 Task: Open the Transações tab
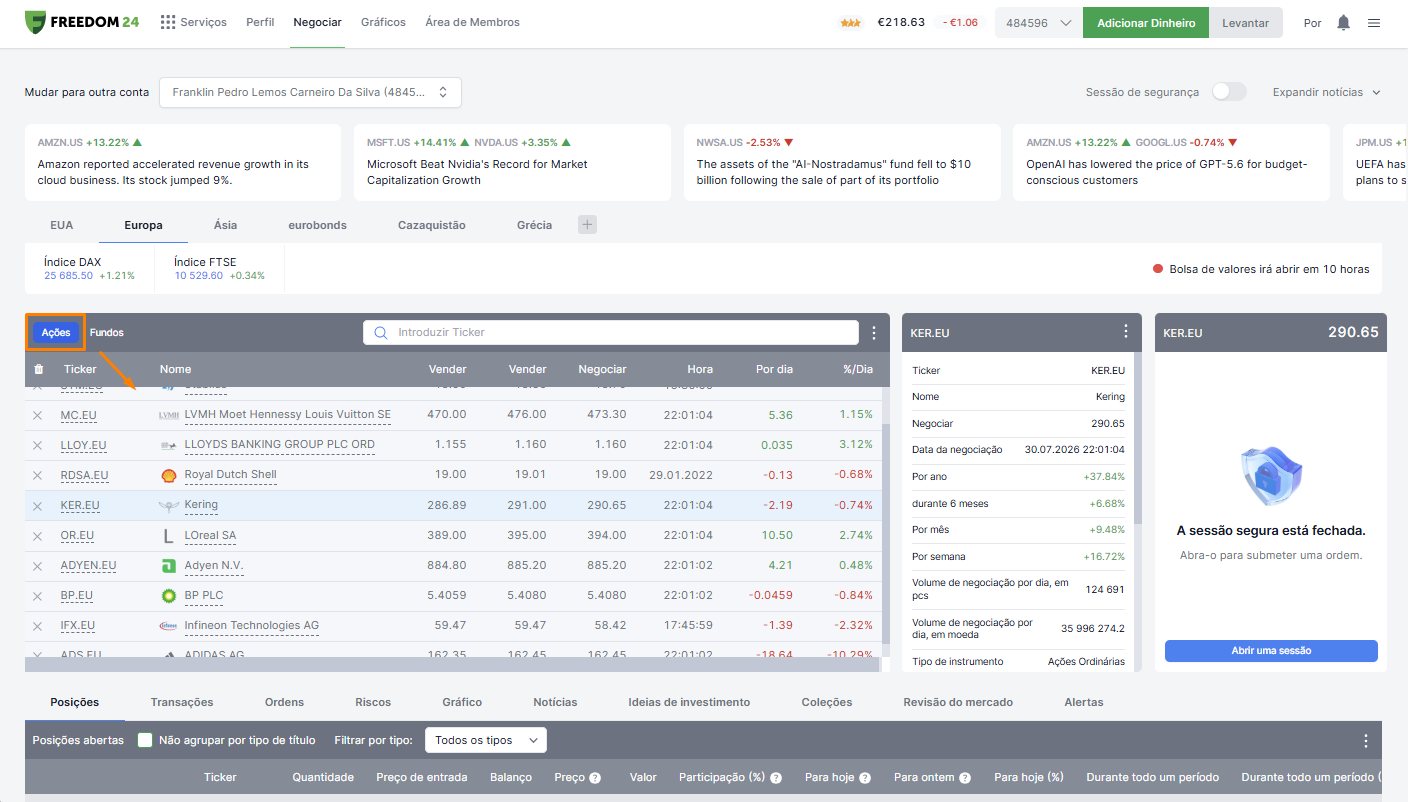coord(182,702)
